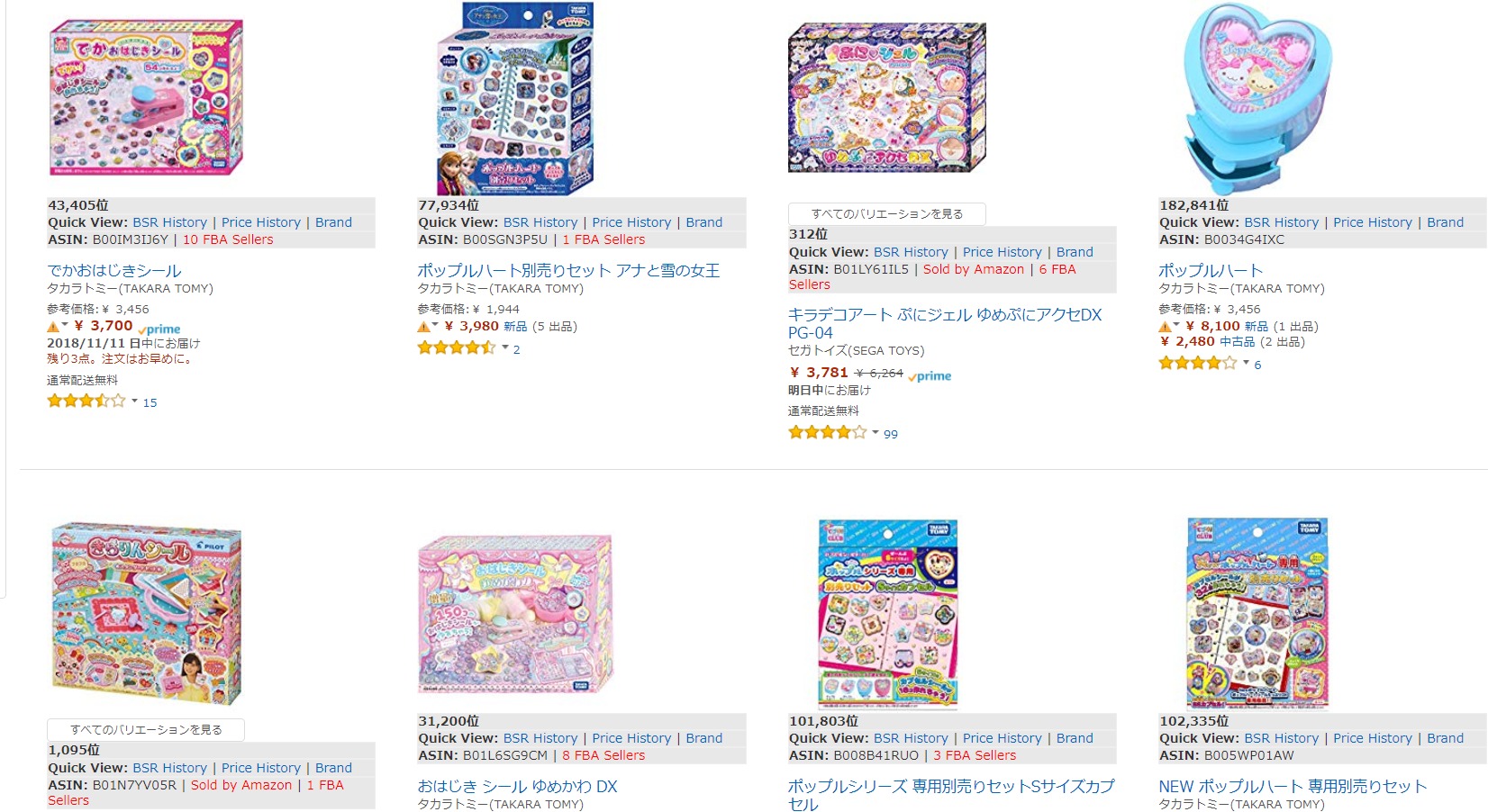Click prime badge next to ¥3,700
The height and width of the screenshot is (812, 1488).
[159, 329]
